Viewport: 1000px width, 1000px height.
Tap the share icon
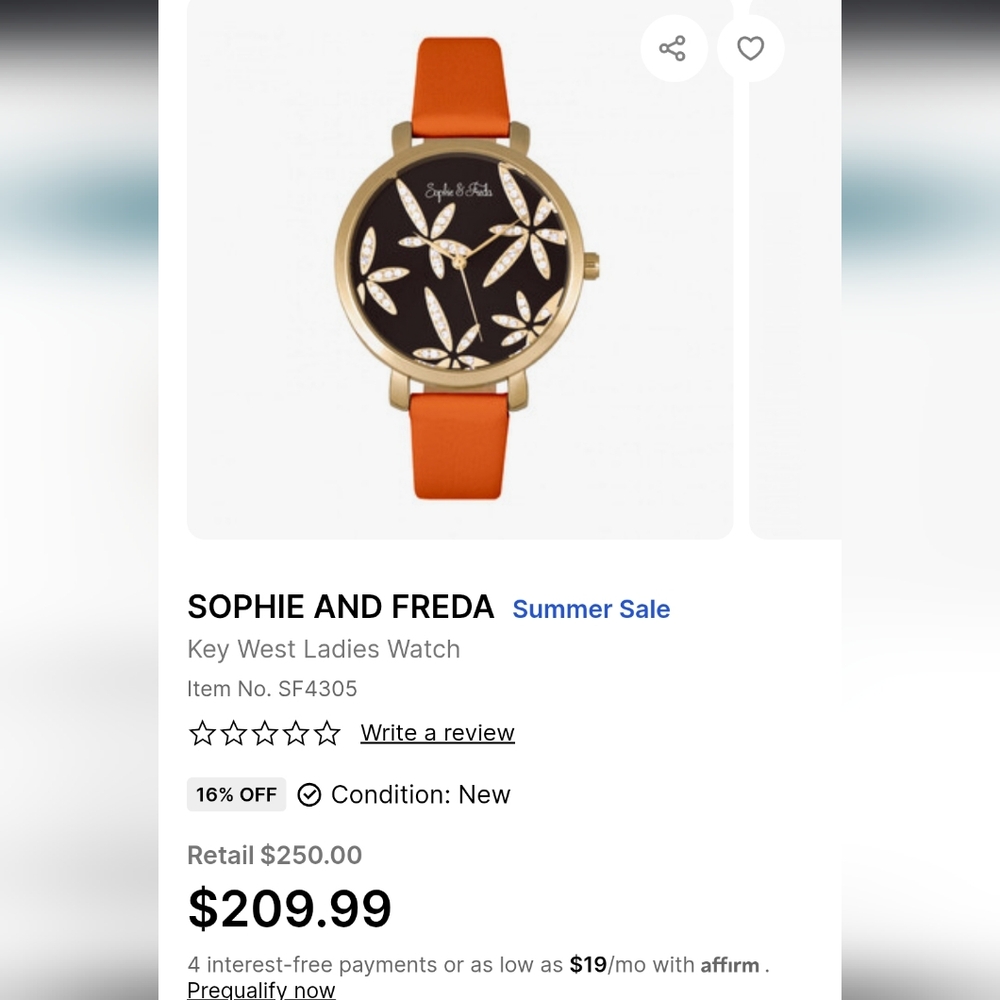point(674,47)
